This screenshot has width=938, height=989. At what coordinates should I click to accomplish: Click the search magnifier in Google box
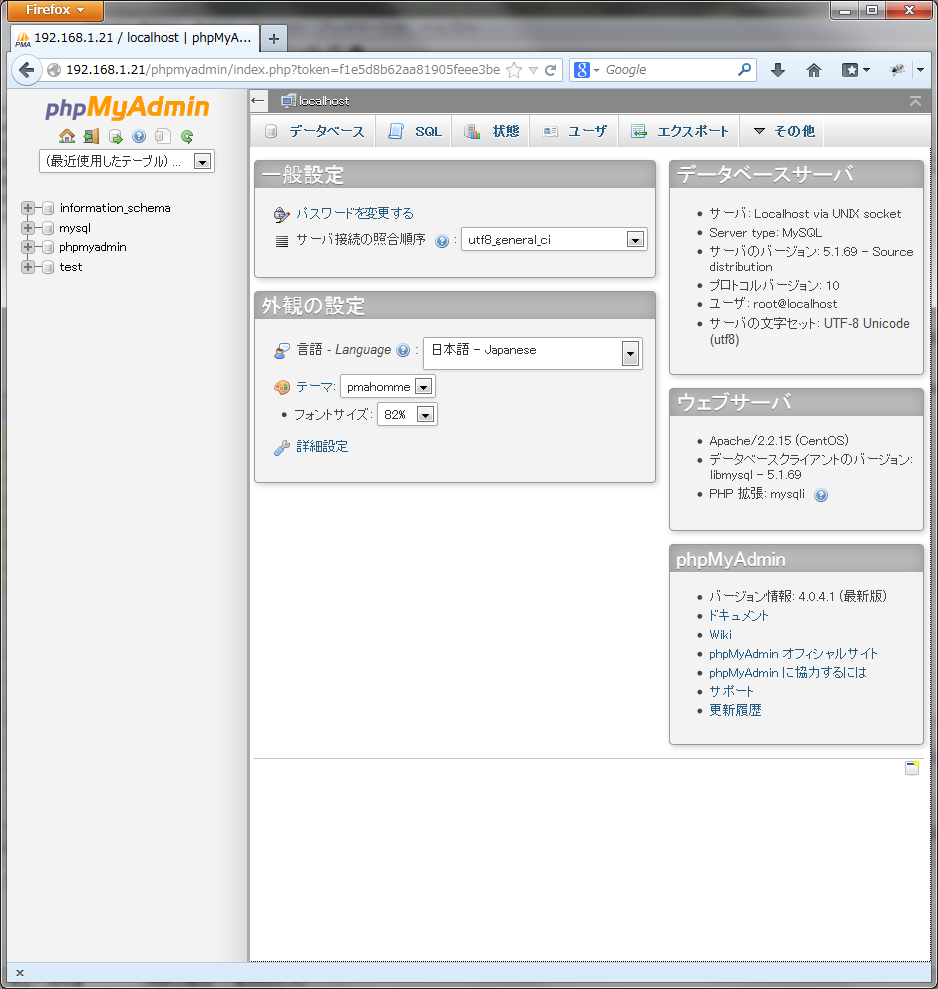(744, 69)
